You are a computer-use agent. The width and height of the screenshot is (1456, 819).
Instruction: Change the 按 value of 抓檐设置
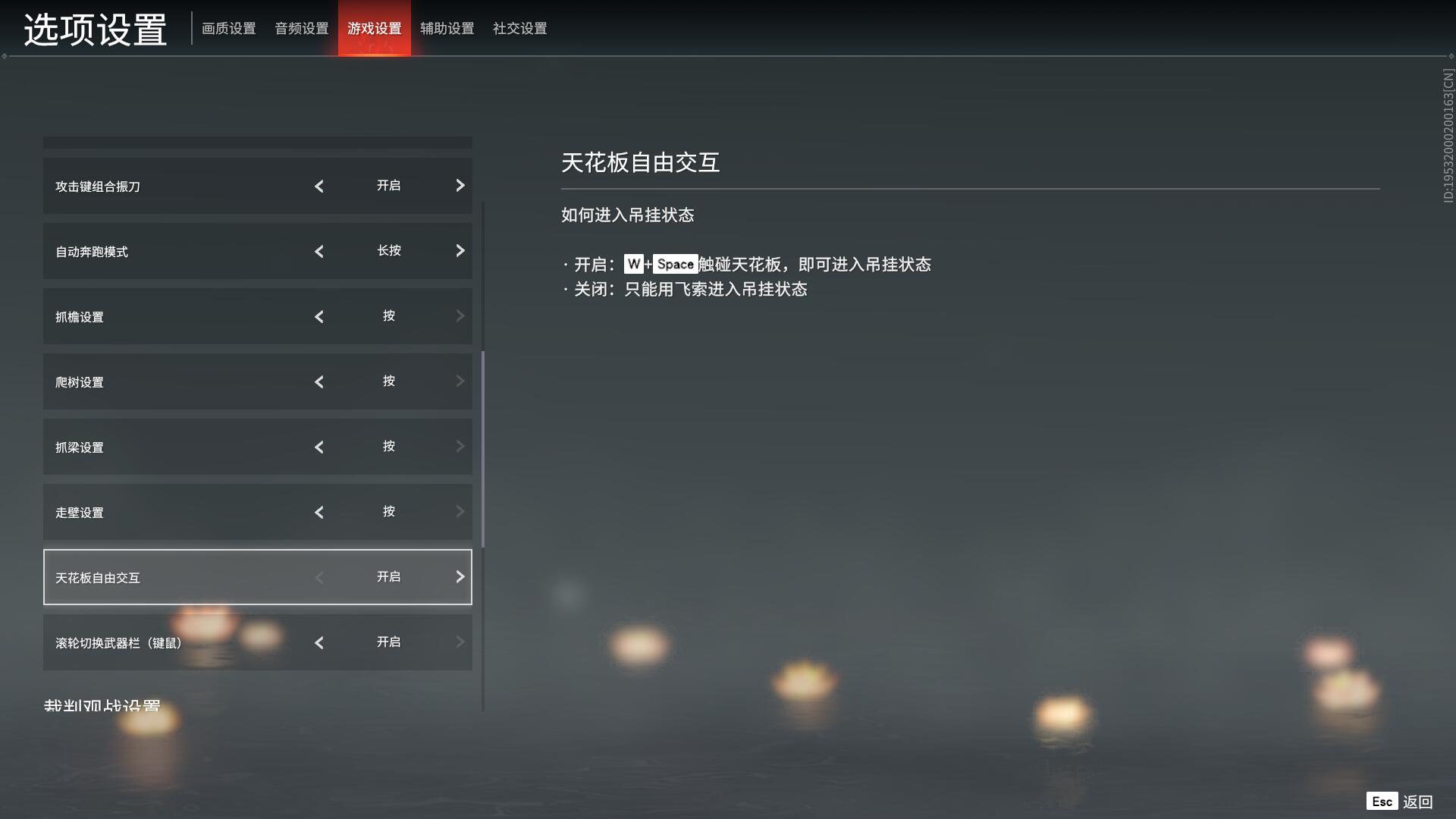tap(389, 316)
